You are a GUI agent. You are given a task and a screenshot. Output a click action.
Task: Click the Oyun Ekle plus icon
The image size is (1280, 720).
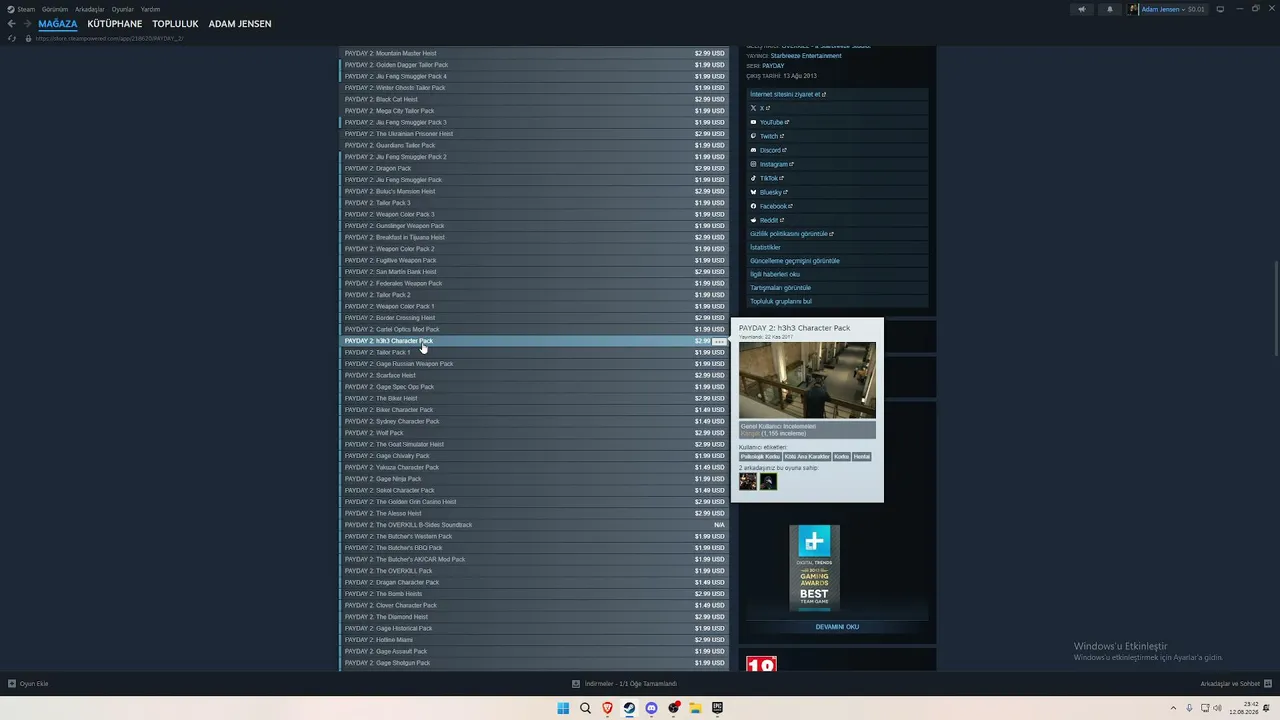tap(12, 684)
